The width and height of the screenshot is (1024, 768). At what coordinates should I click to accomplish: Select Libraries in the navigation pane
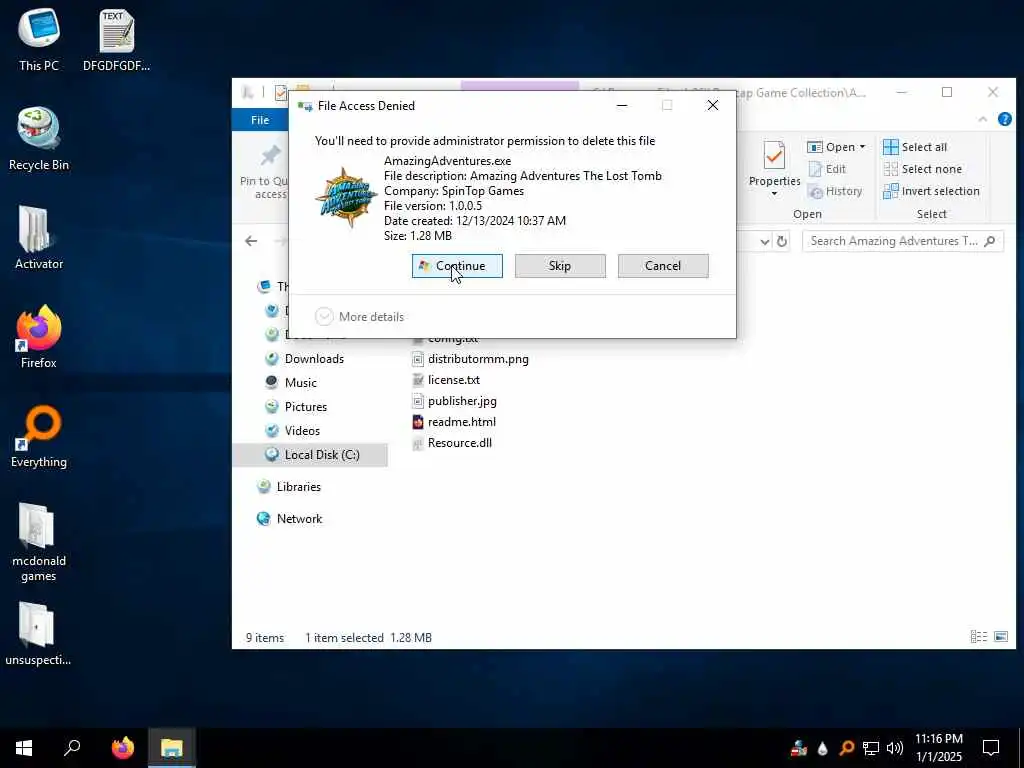(298, 487)
